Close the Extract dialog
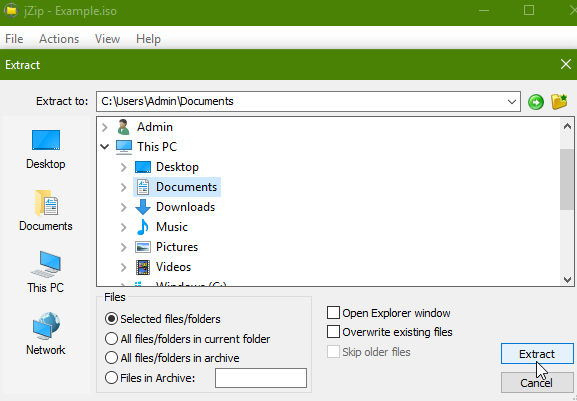The image size is (577, 401). click(566, 64)
